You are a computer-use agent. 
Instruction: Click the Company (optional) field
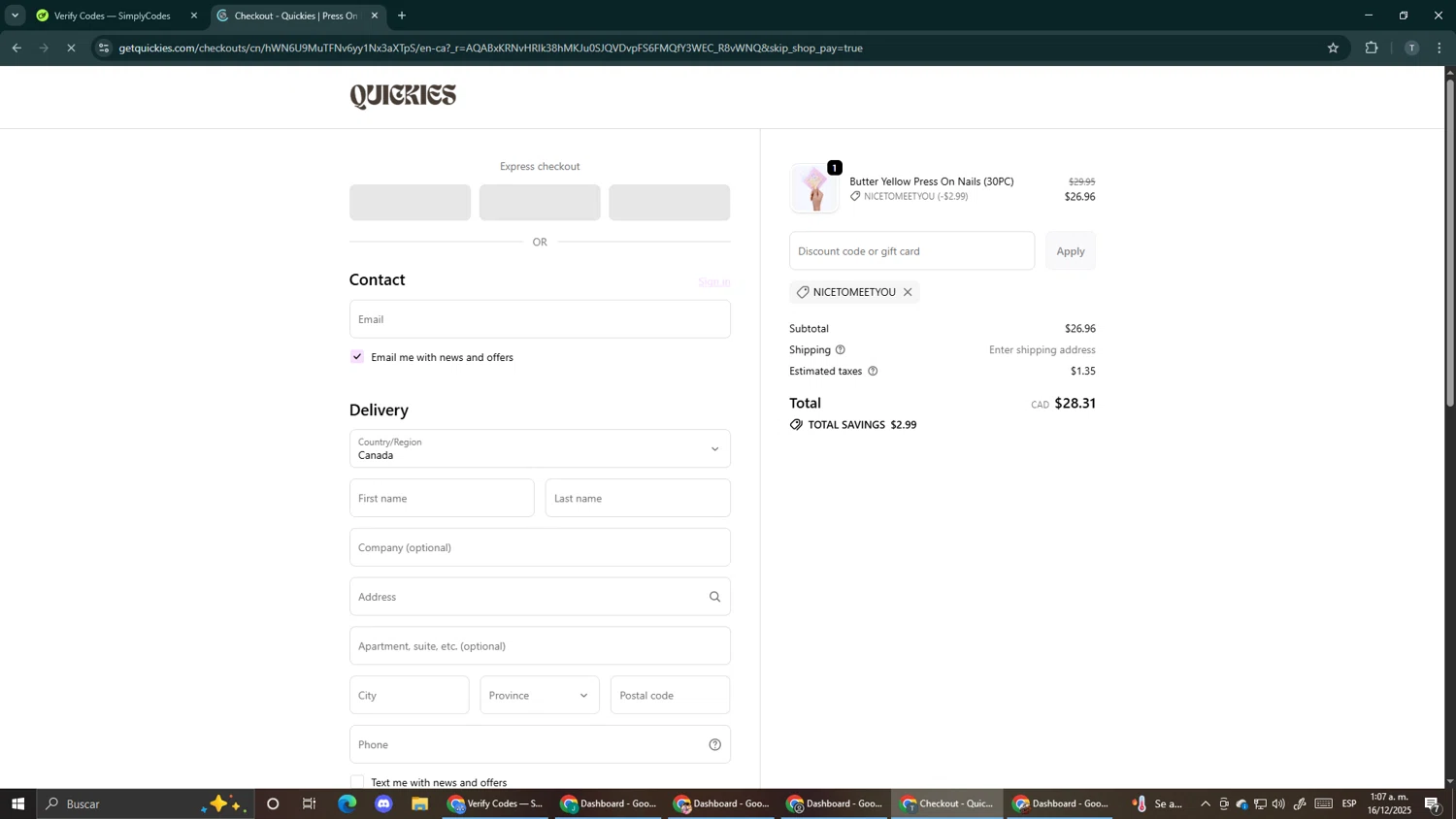[x=540, y=547]
